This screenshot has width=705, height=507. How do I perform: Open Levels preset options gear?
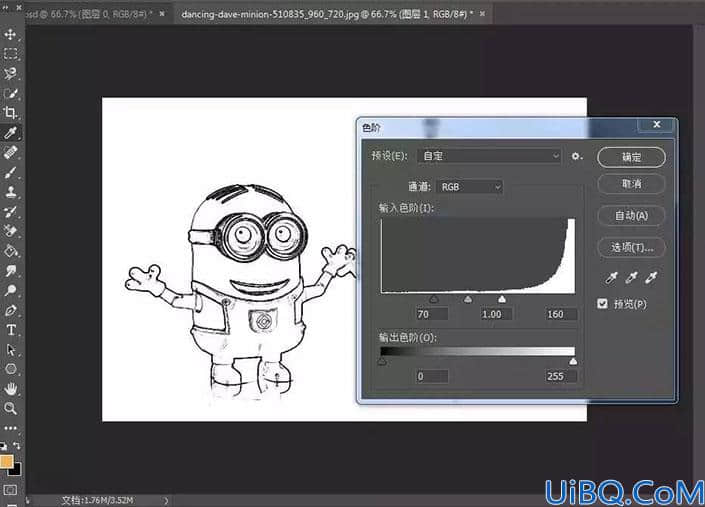(x=576, y=156)
